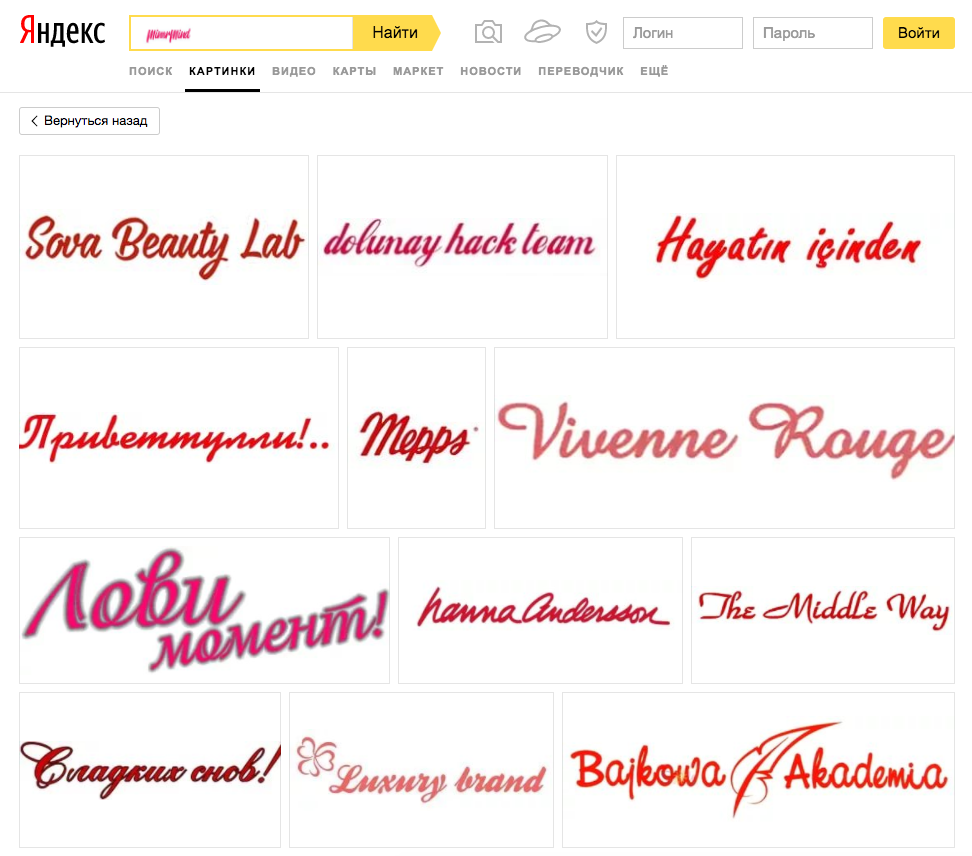Open the Mepps logo image
972x856 pixels.
coord(416,438)
